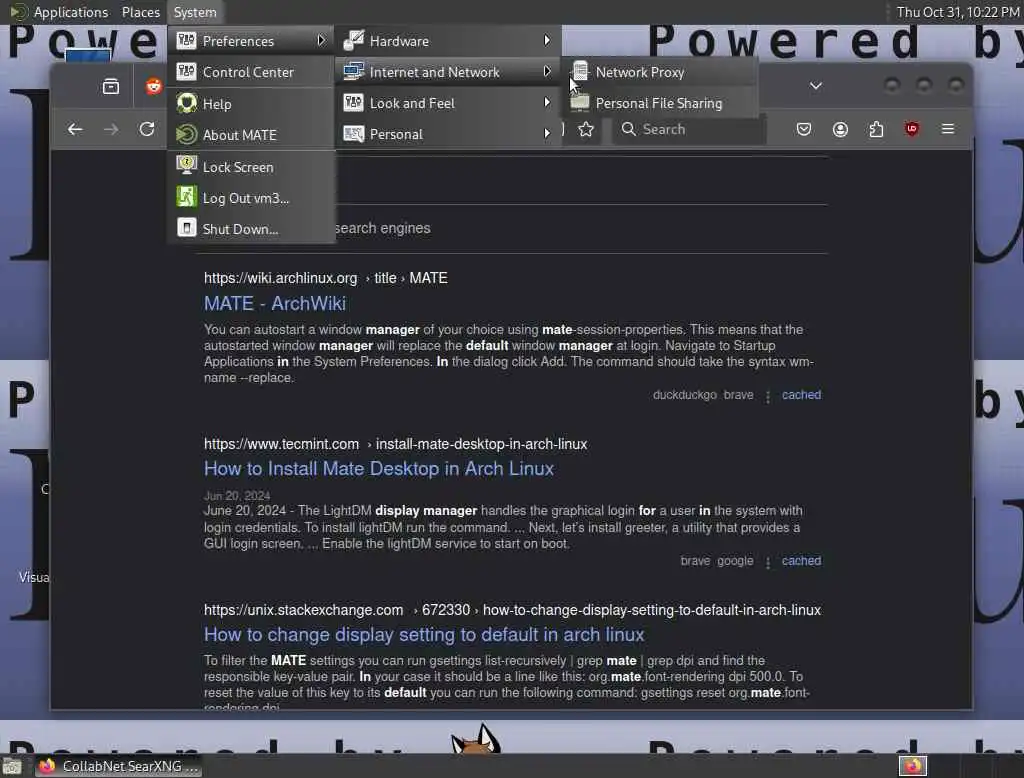
Task: Expand the arrow next to Look and Feel
Action: (x=547, y=103)
